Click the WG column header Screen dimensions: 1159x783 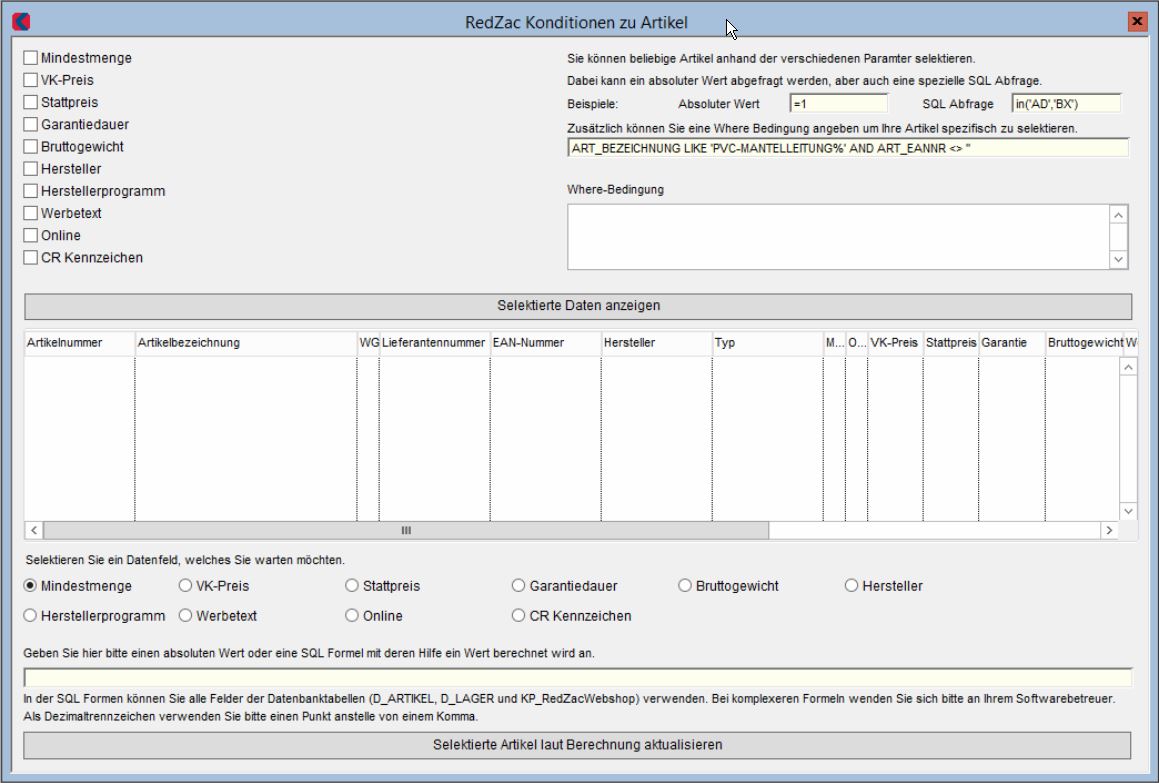369,343
